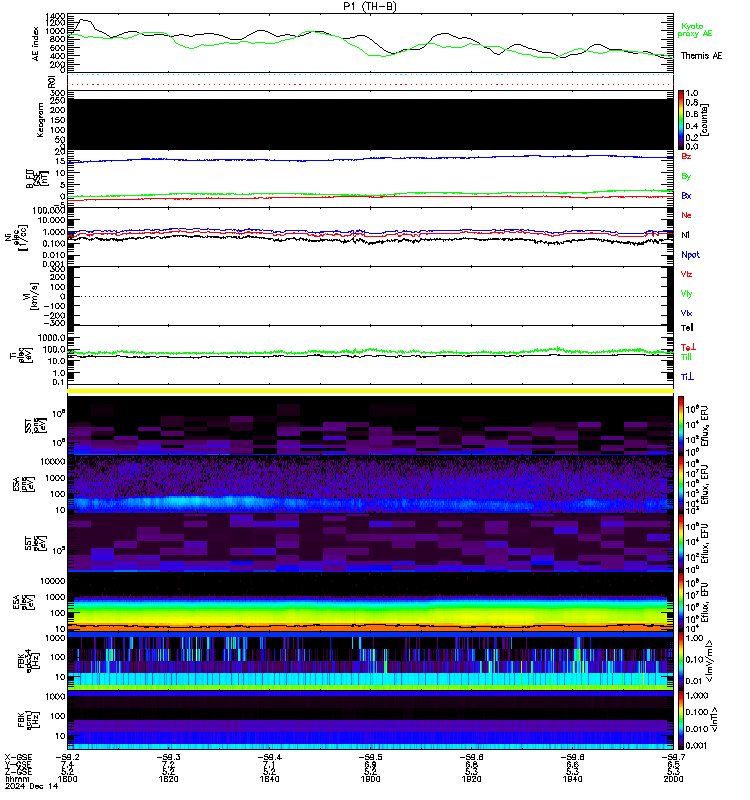
Task: Click the blue Ti perpendicular legend label
Action: point(688,377)
